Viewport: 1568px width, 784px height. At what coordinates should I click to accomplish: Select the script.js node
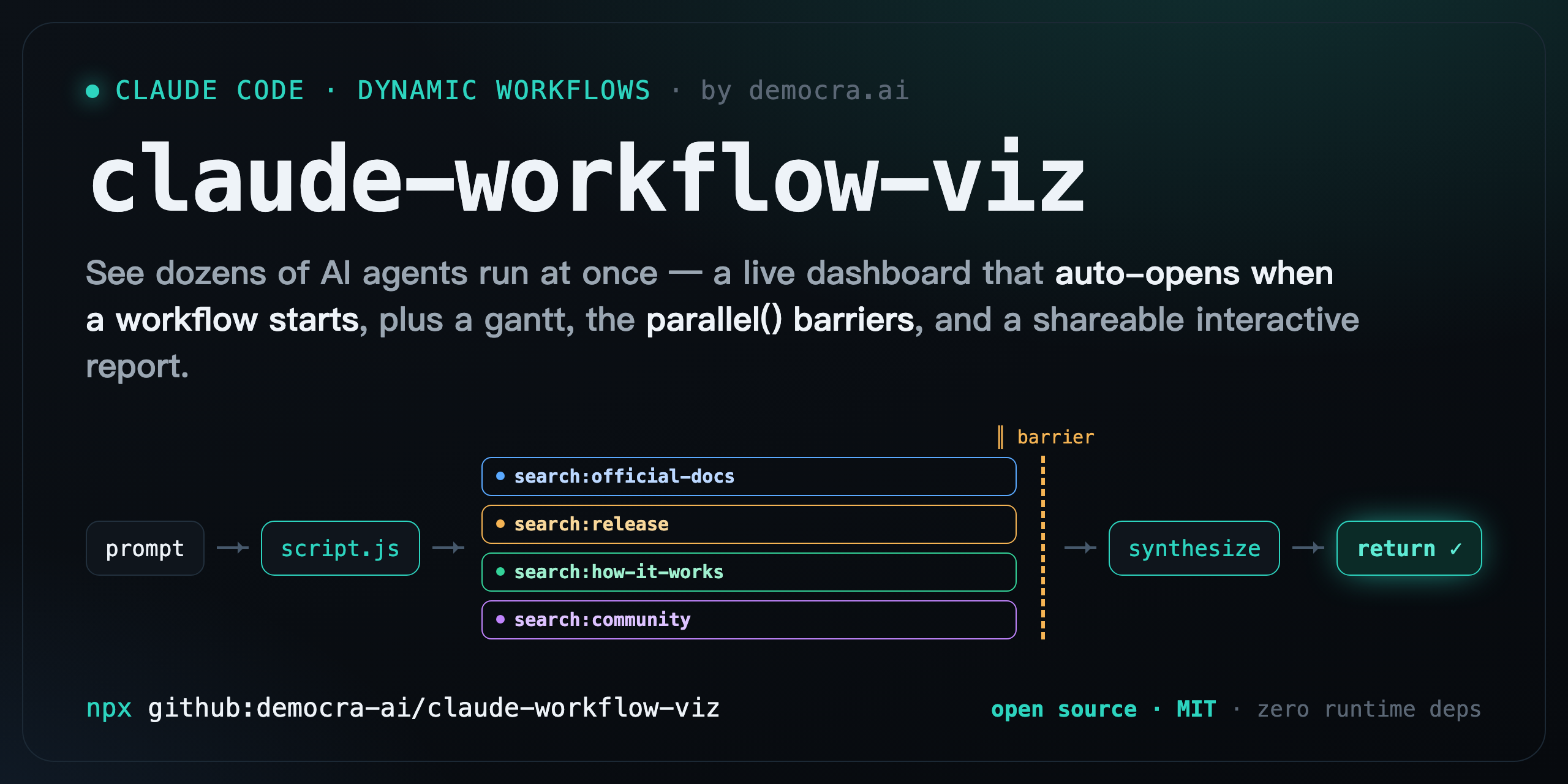341,548
